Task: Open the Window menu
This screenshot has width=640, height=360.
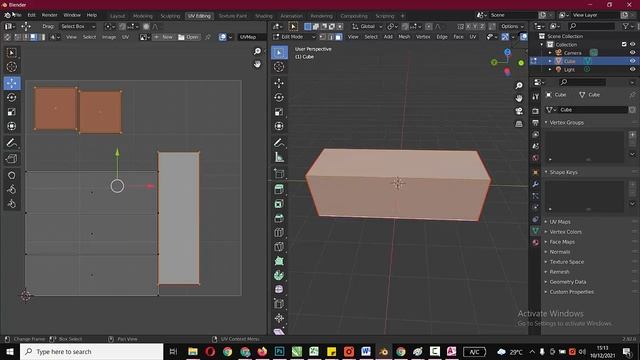Action: pos(72,15)
